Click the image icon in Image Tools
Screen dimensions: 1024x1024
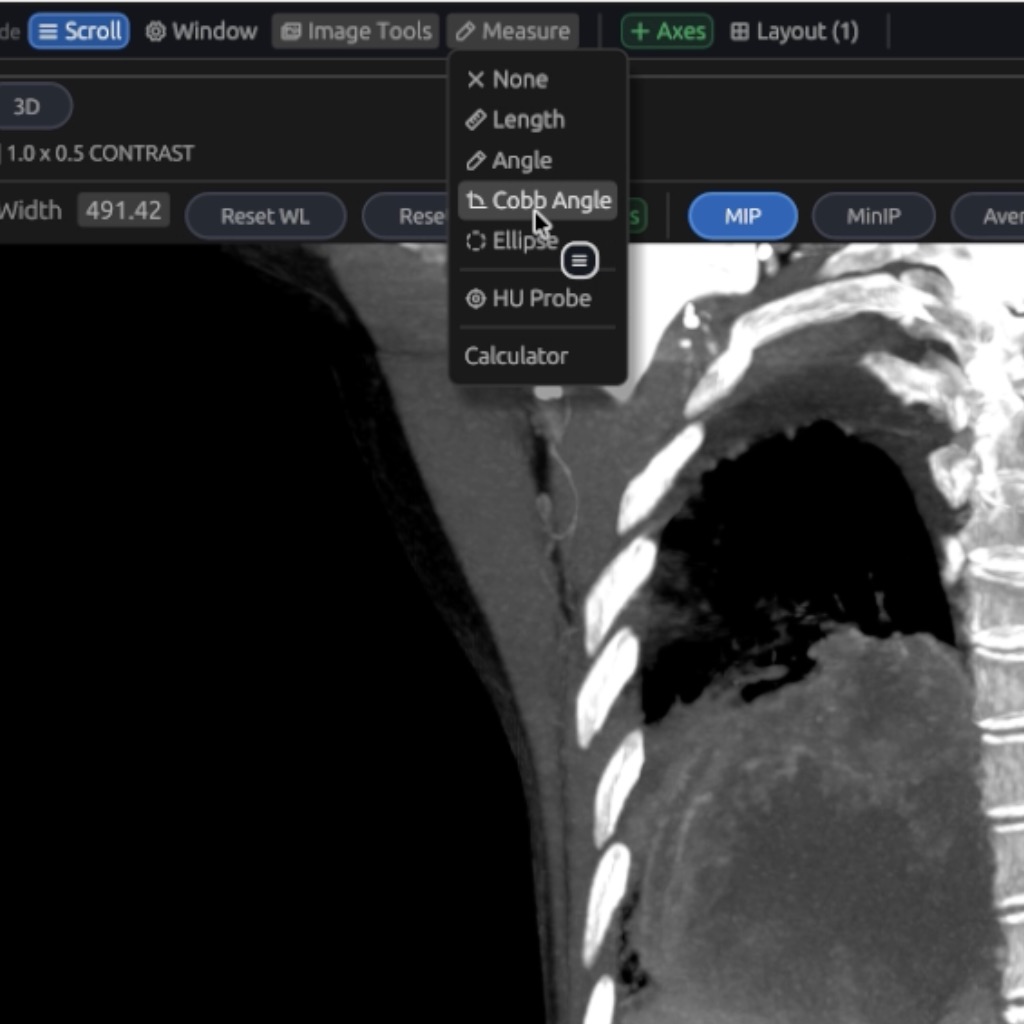click(291, 31)
